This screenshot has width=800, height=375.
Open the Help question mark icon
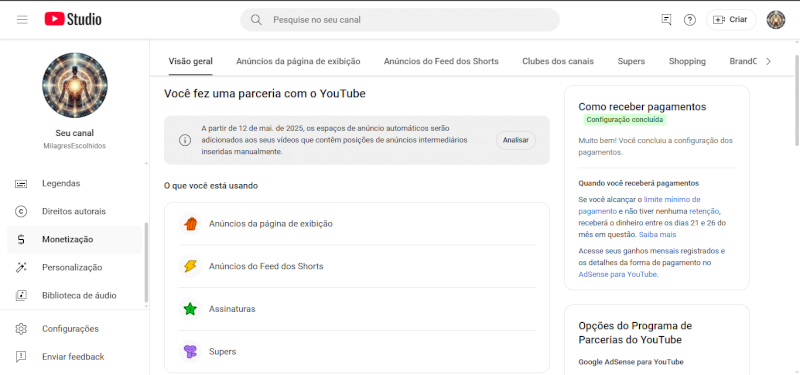[690, 20]
